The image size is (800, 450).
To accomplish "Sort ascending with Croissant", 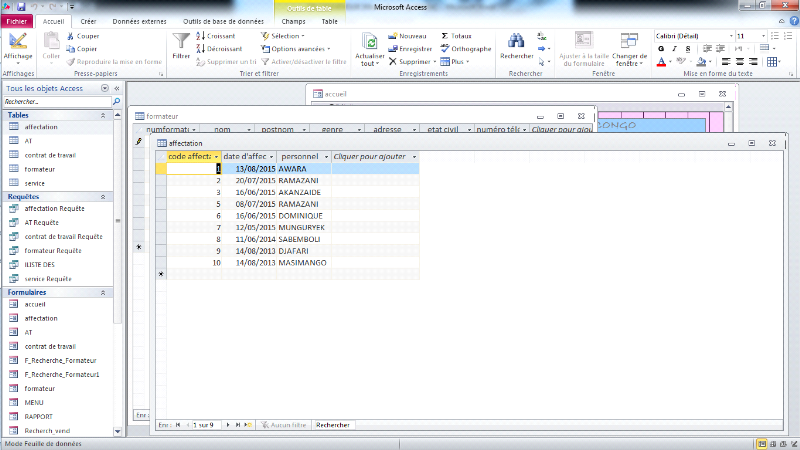I will 216,36.
